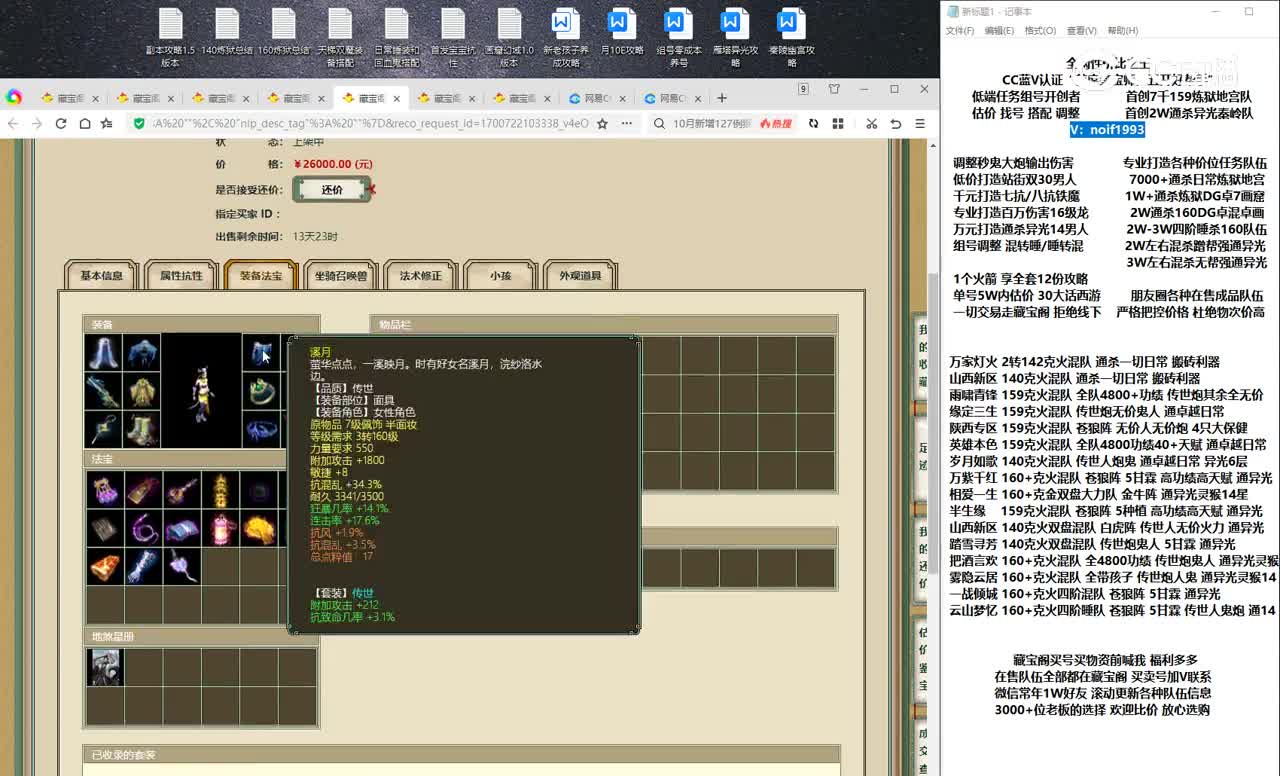The image size is (1280, 776).
Task: Open Notepad 编辑(E) menu
Action: click(999, 31)
